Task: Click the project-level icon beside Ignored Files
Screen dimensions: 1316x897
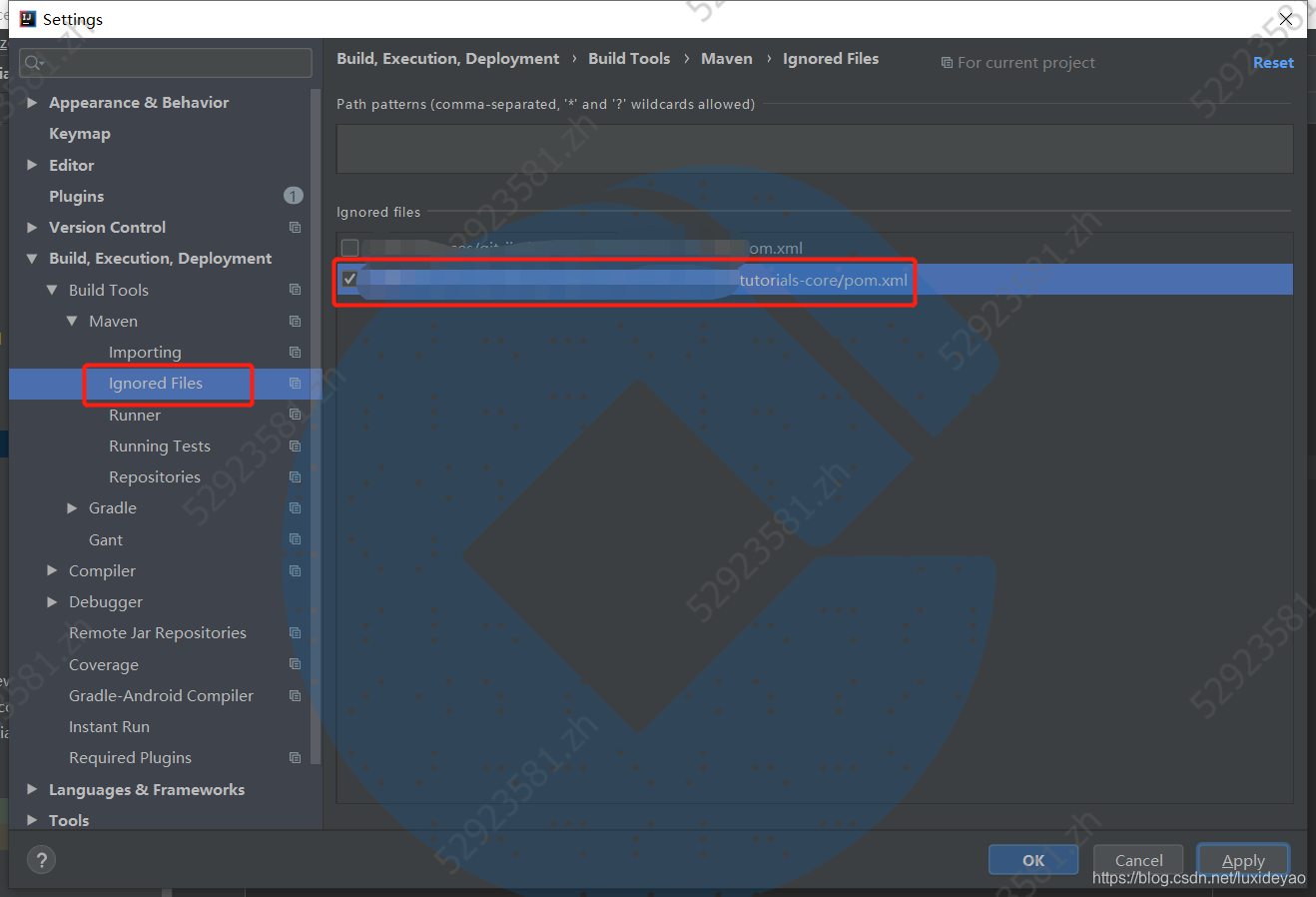Action: click(295, 383)
